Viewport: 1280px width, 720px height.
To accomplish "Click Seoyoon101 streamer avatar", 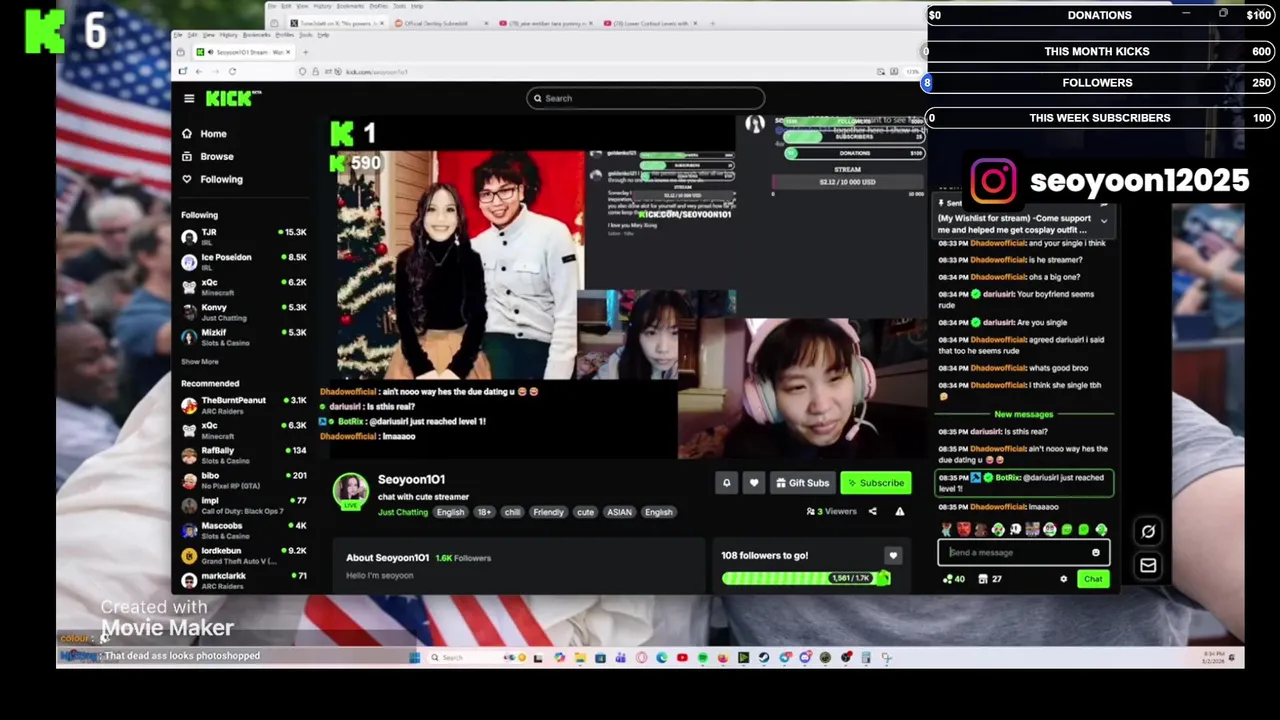I will point(351,491).
